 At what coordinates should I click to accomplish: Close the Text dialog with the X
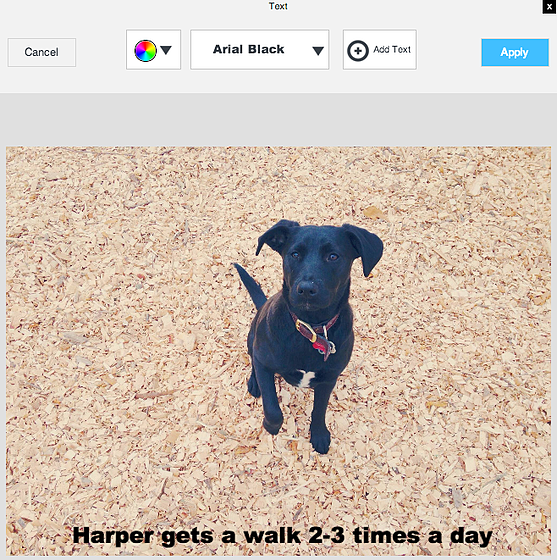point(549,7)
